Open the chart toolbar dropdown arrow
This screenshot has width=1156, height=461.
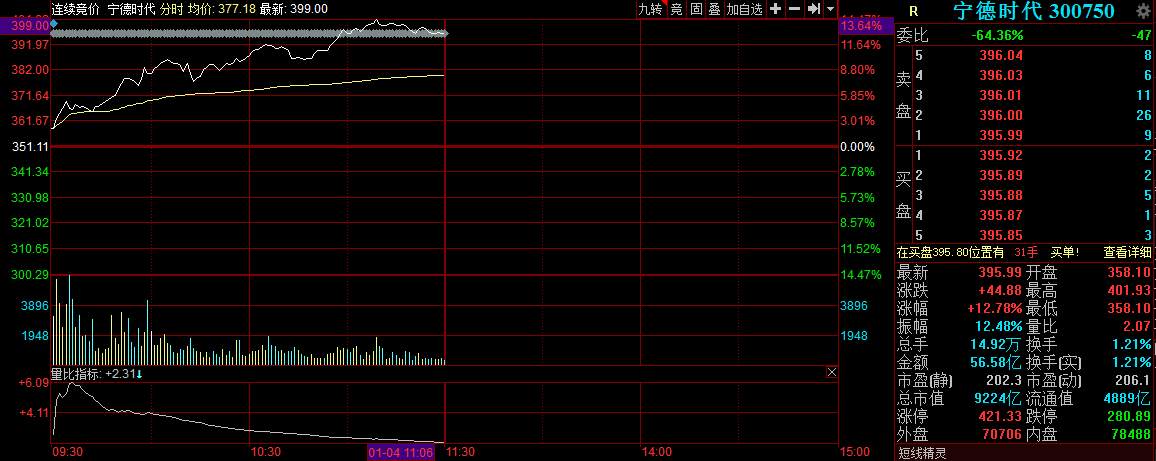831,9
